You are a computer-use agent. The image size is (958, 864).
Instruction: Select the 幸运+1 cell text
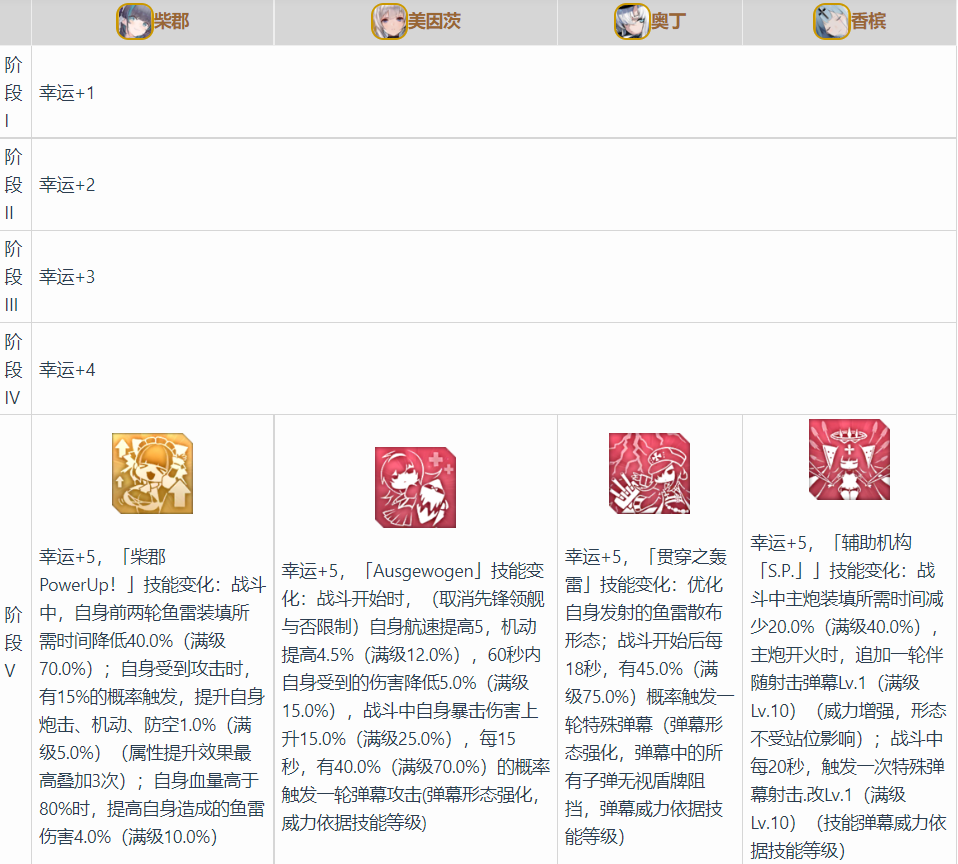click(x=67, y=93)
